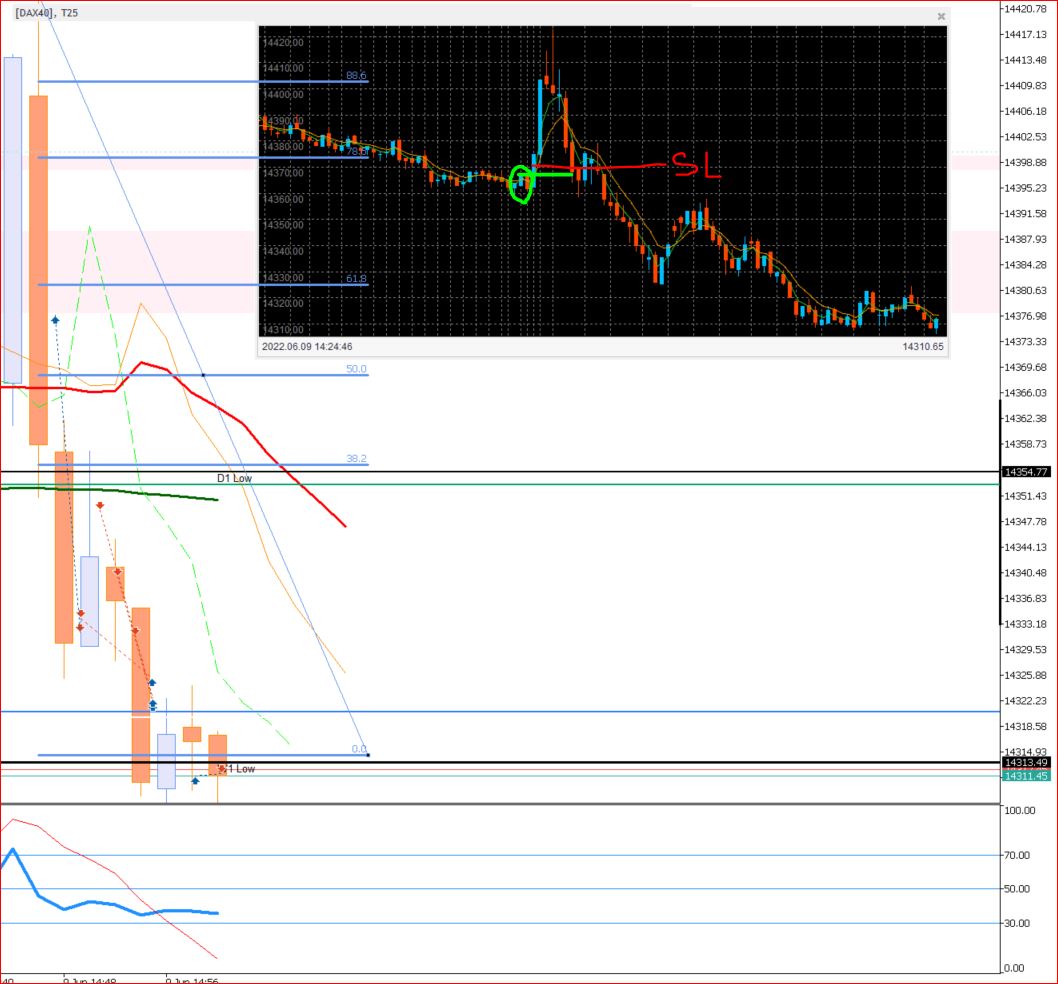The width and height of the screenshot is (1058, 984).
Task: Click the 14354.77 price tag on axis
Action: pos(1026,472)
